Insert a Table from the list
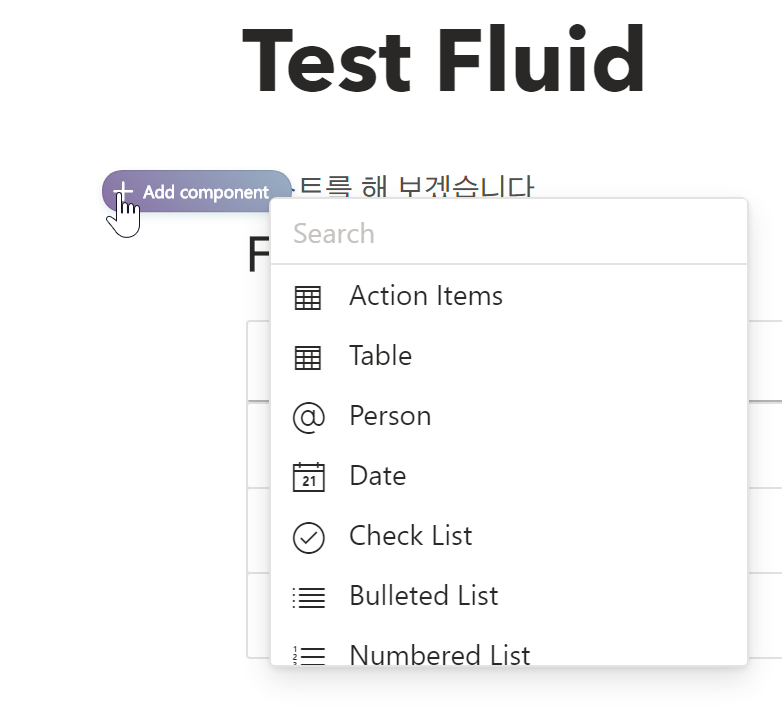The height and width of the screenshot is (706, 782). 380,356
